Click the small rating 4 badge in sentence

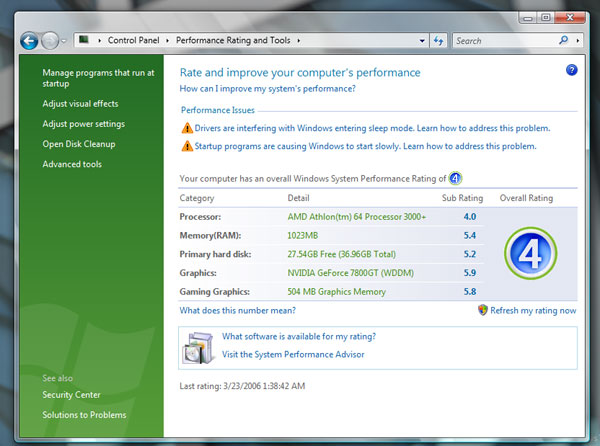(455, 178)
